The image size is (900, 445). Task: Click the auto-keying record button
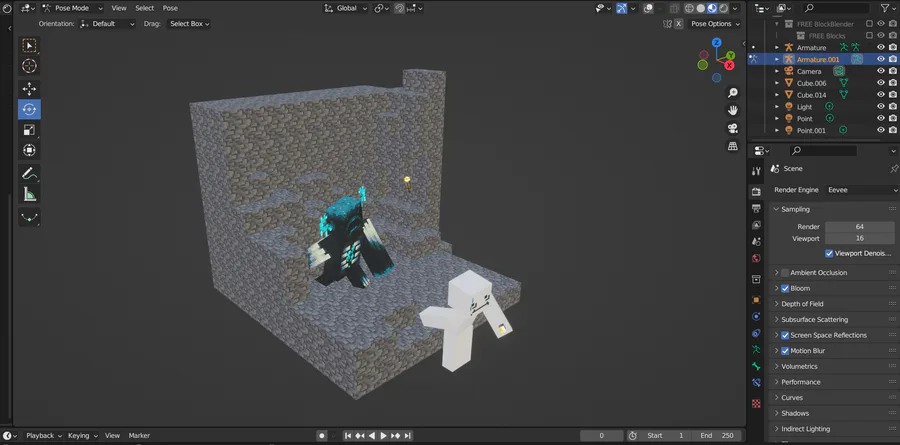[x=322, y=436]
